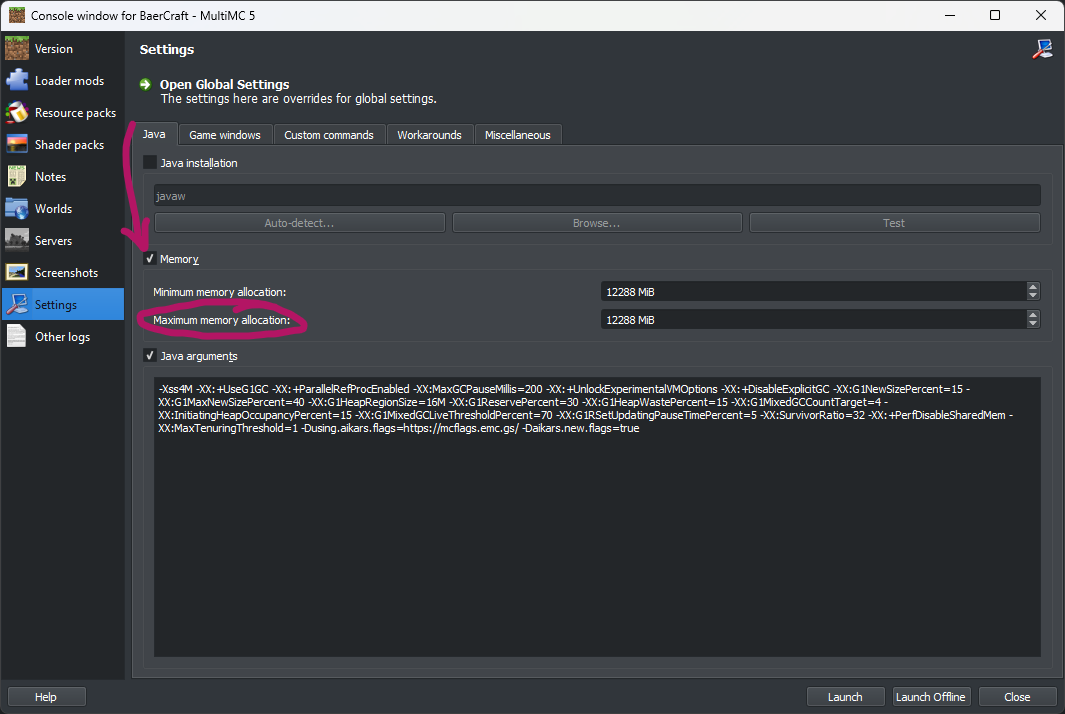Click the maximum memory allocation value field
The height and width of the screenshot is (714, 1065).
pos(814,319)
